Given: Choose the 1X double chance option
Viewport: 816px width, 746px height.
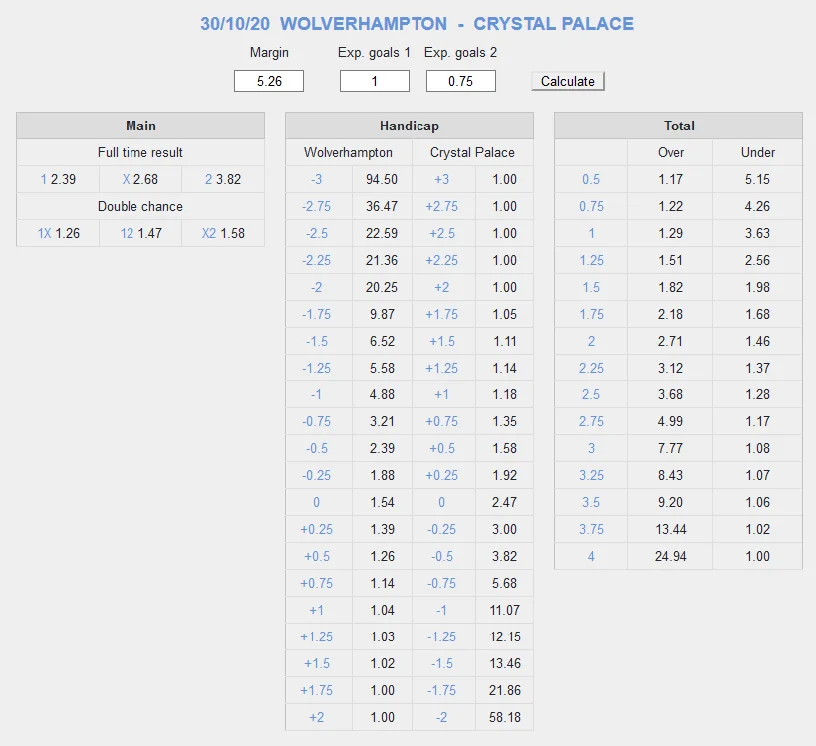Looking at the screenshot, I should point(44,234).
